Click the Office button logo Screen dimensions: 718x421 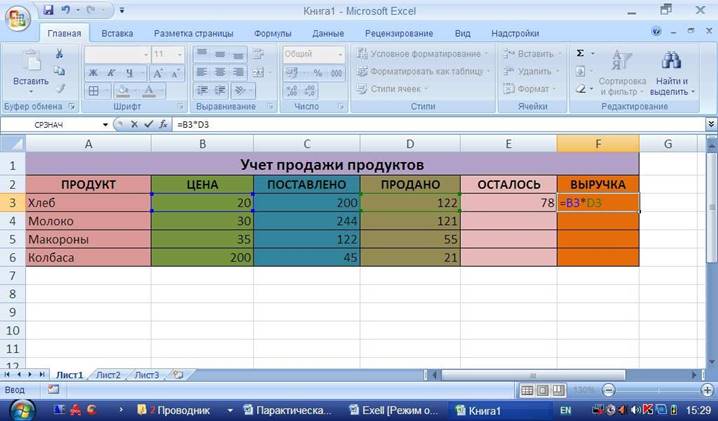[x=17, y=19]
